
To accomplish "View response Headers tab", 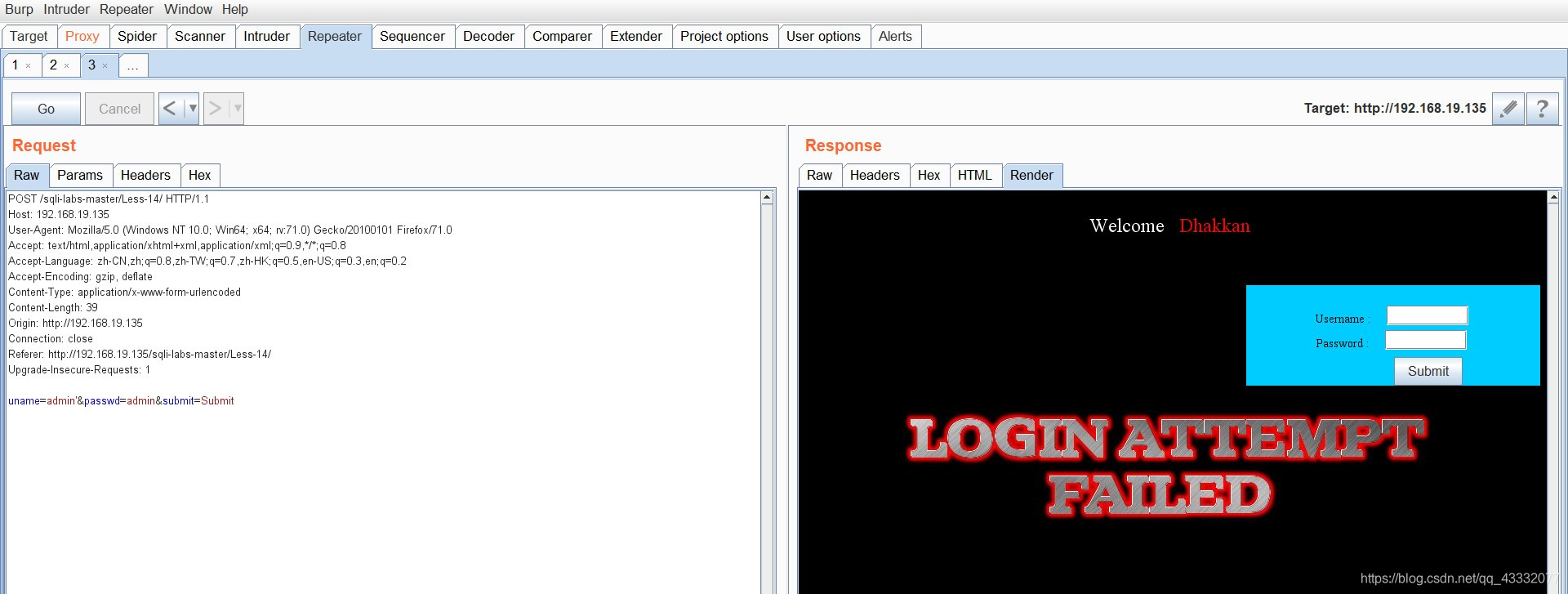I will (x=875, y=176).
